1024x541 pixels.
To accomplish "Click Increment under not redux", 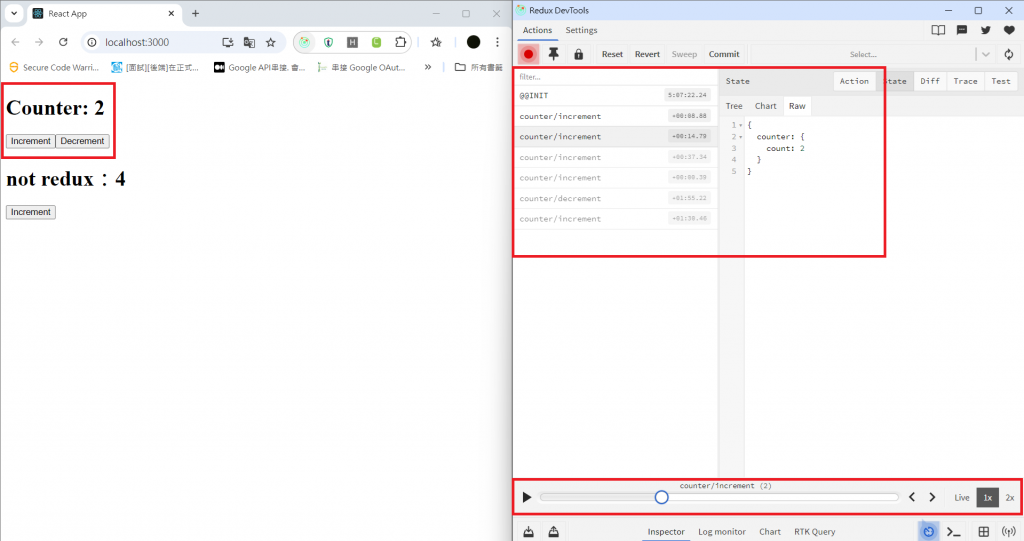I will (31, 212).
